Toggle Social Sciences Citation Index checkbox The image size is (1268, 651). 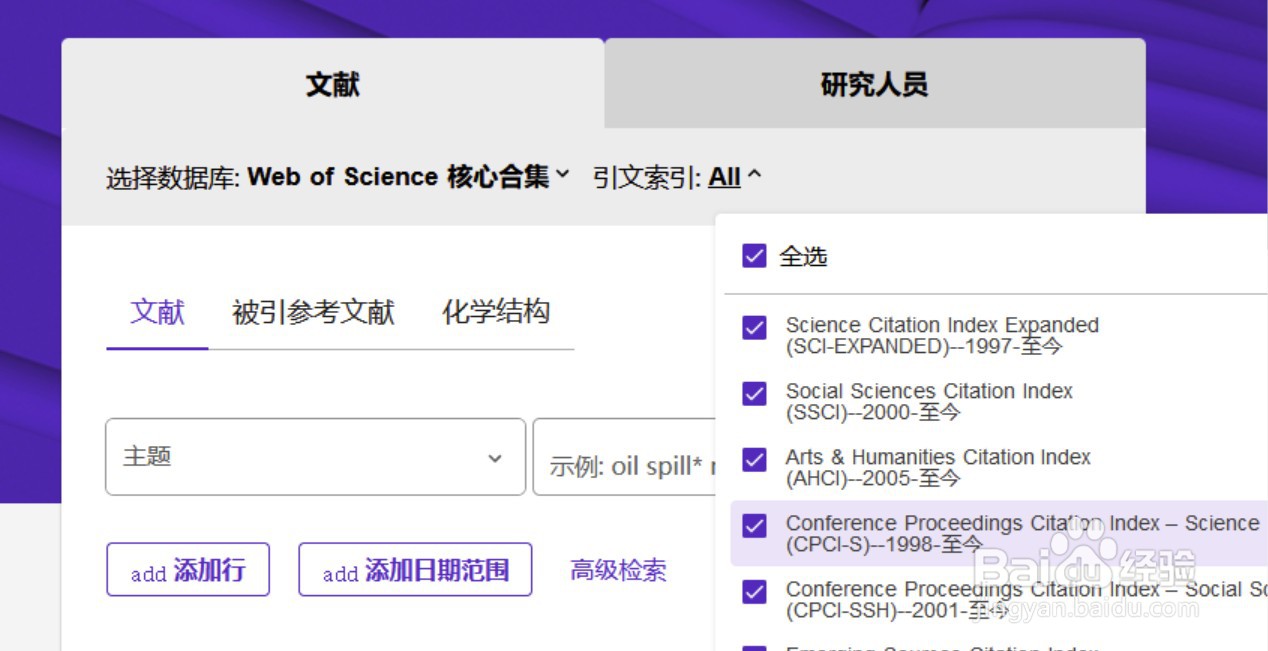(754, 394)
